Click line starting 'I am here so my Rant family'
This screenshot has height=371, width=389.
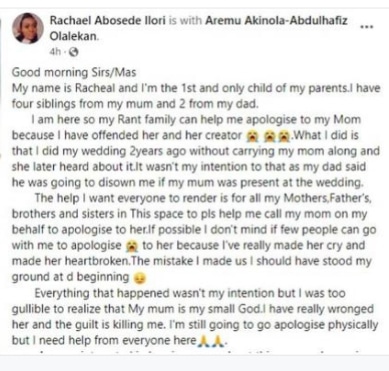click(x=196, y=120)
